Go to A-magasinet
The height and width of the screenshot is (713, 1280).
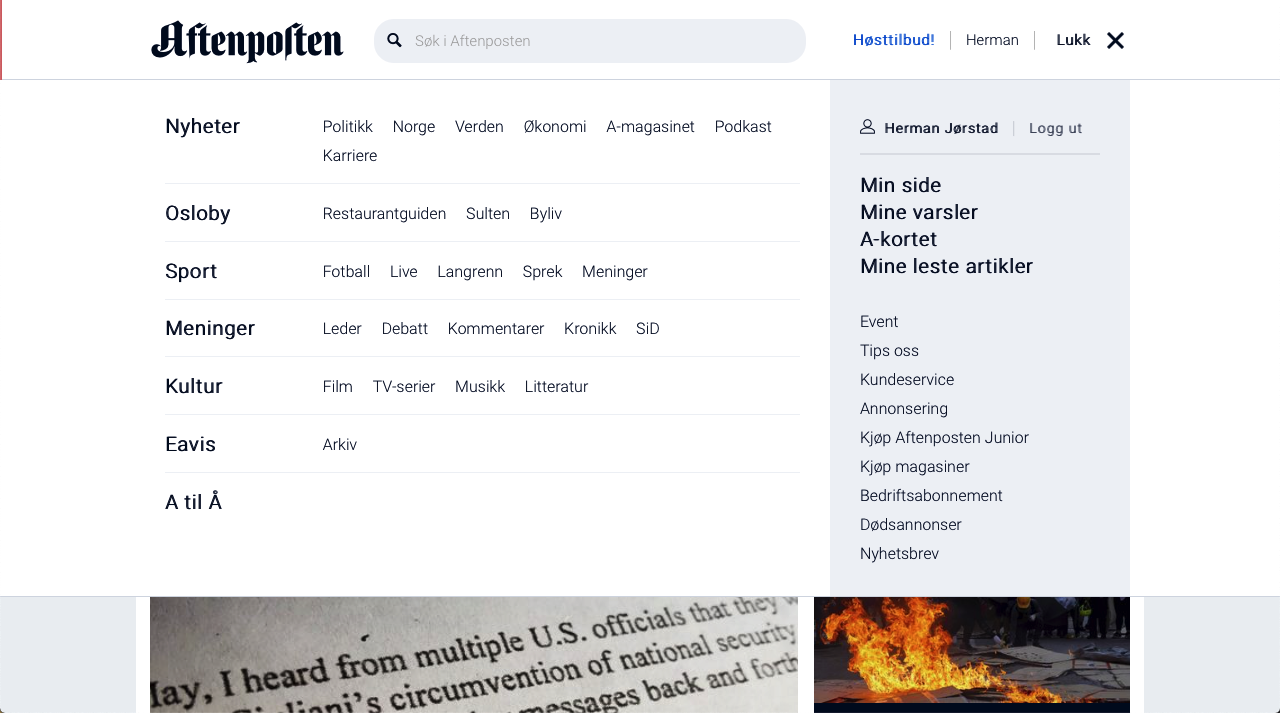(650, 127)
